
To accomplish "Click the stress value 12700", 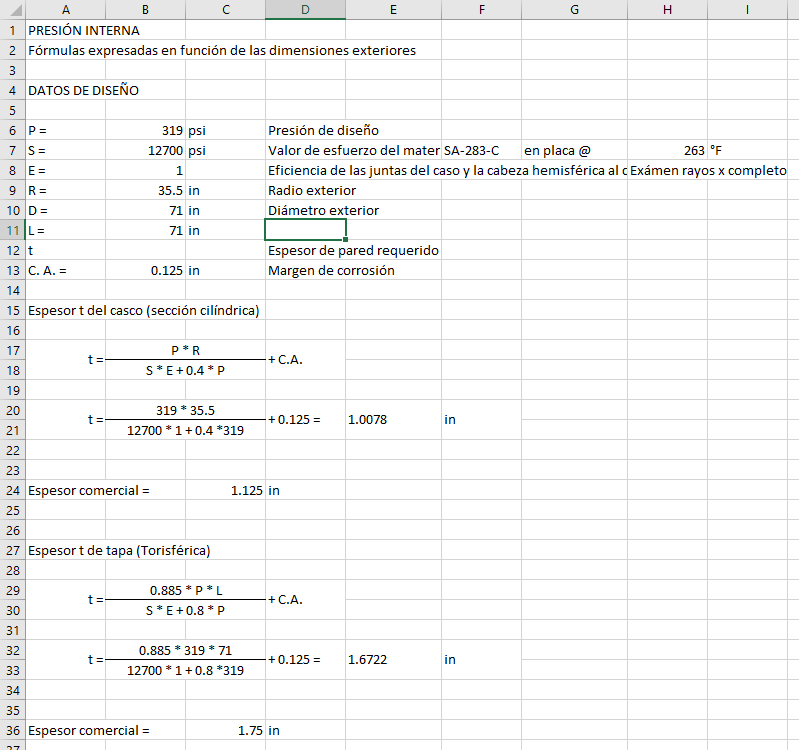I will [x=145, y=150].
